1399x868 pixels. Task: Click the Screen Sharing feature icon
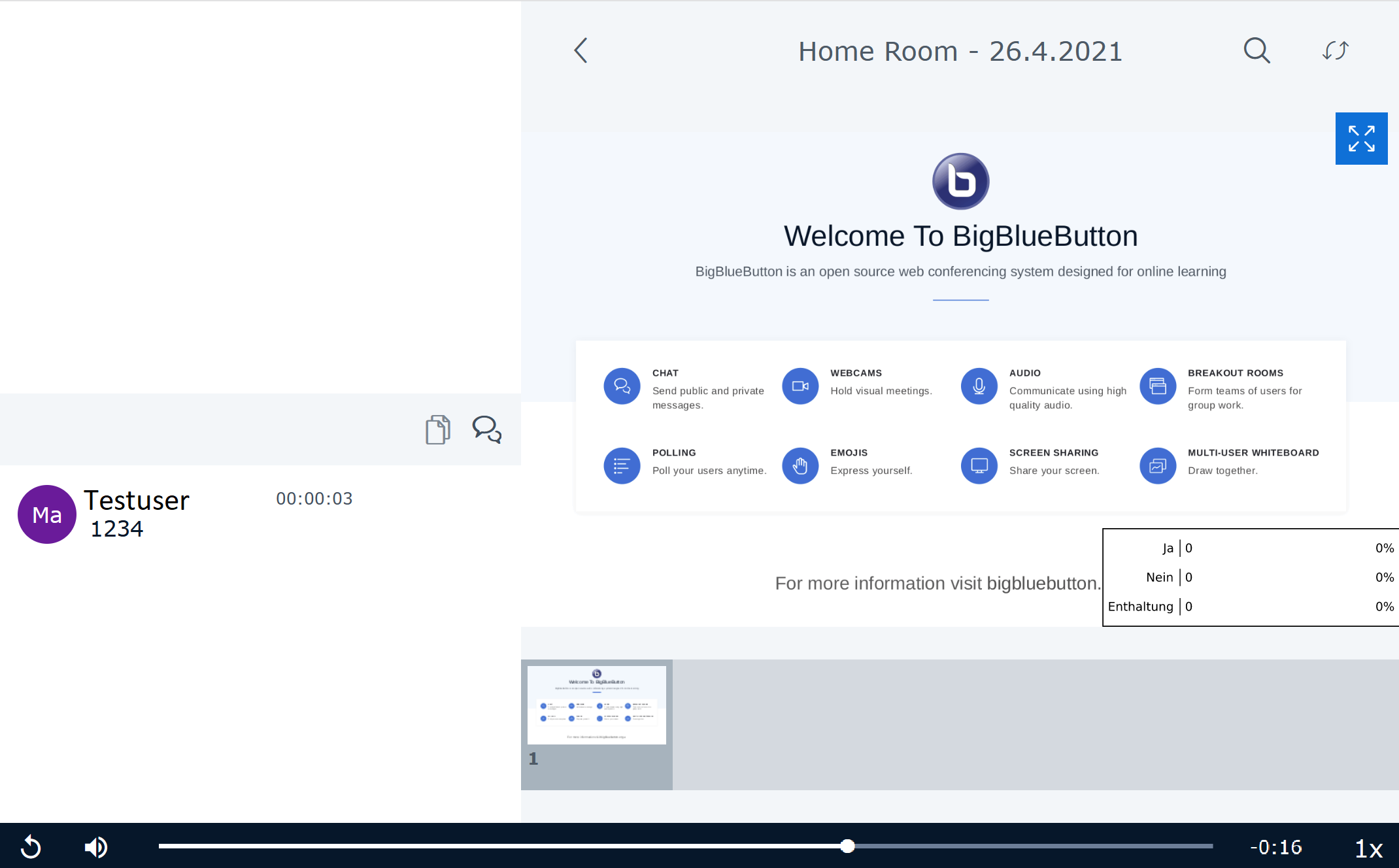[979, 465]
